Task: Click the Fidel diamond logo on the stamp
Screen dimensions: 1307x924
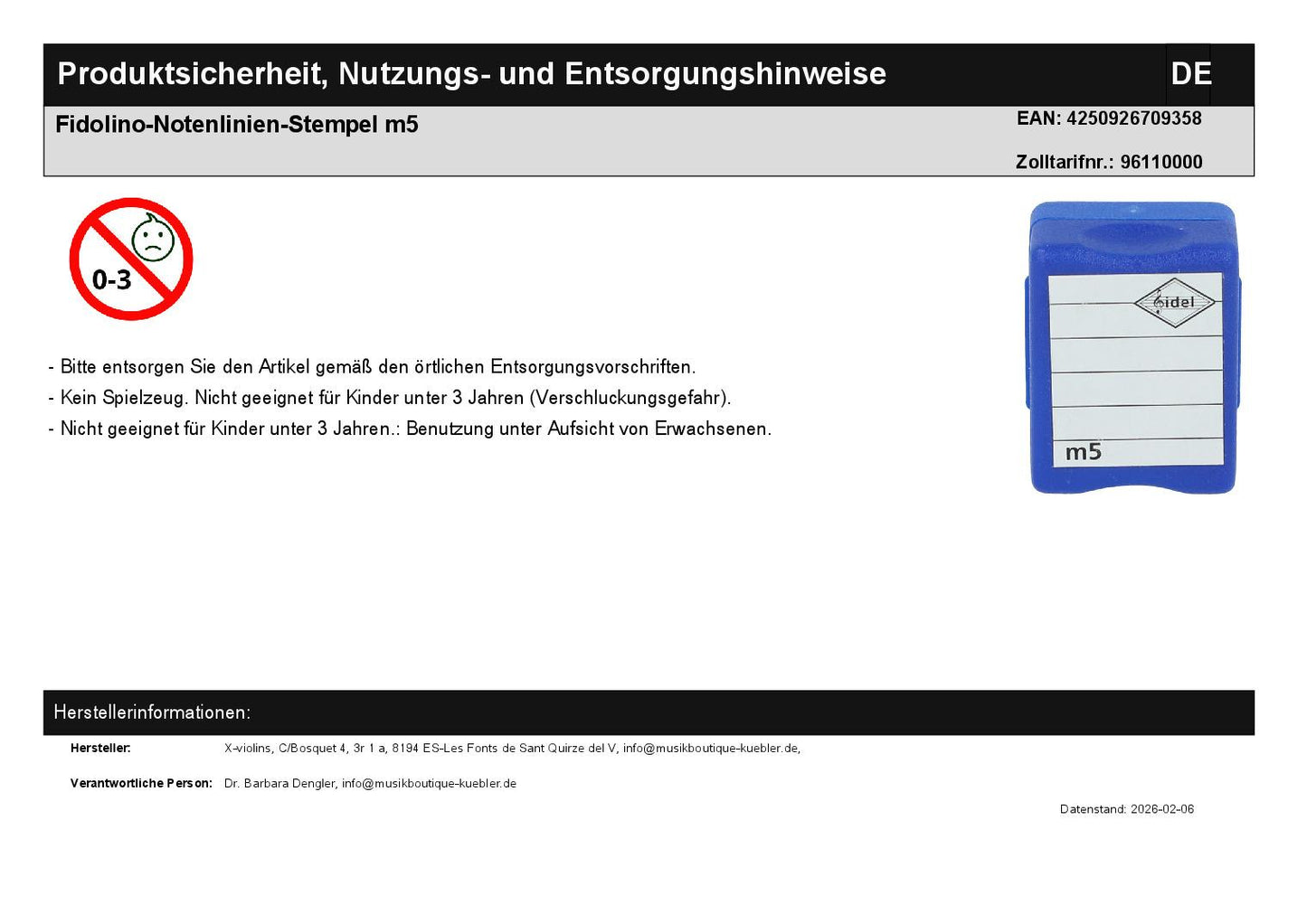Action: 1174,302
